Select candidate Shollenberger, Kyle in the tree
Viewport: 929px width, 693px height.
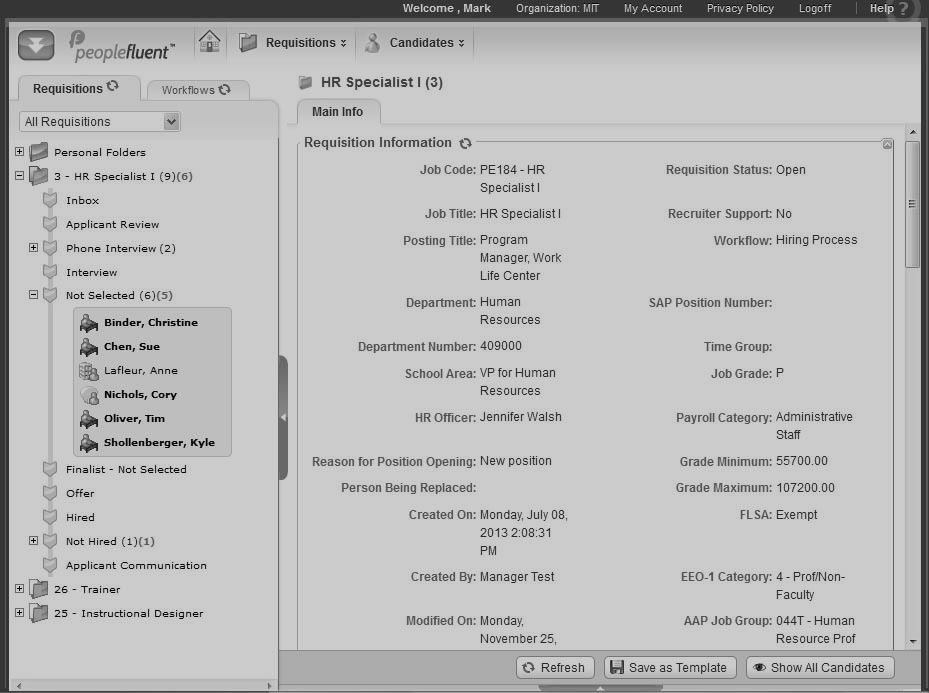[159, 443]
